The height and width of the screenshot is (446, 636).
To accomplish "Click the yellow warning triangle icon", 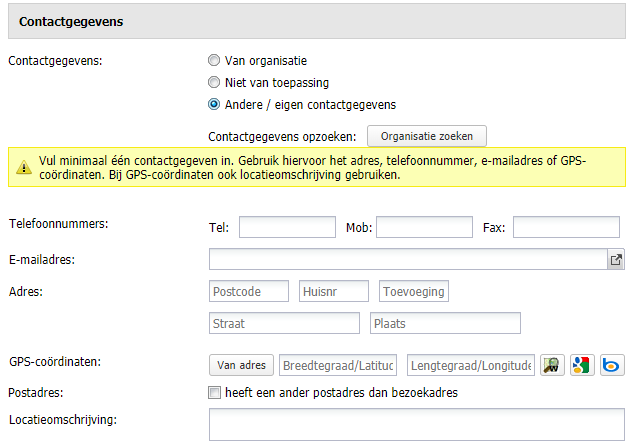I will 24,167.
